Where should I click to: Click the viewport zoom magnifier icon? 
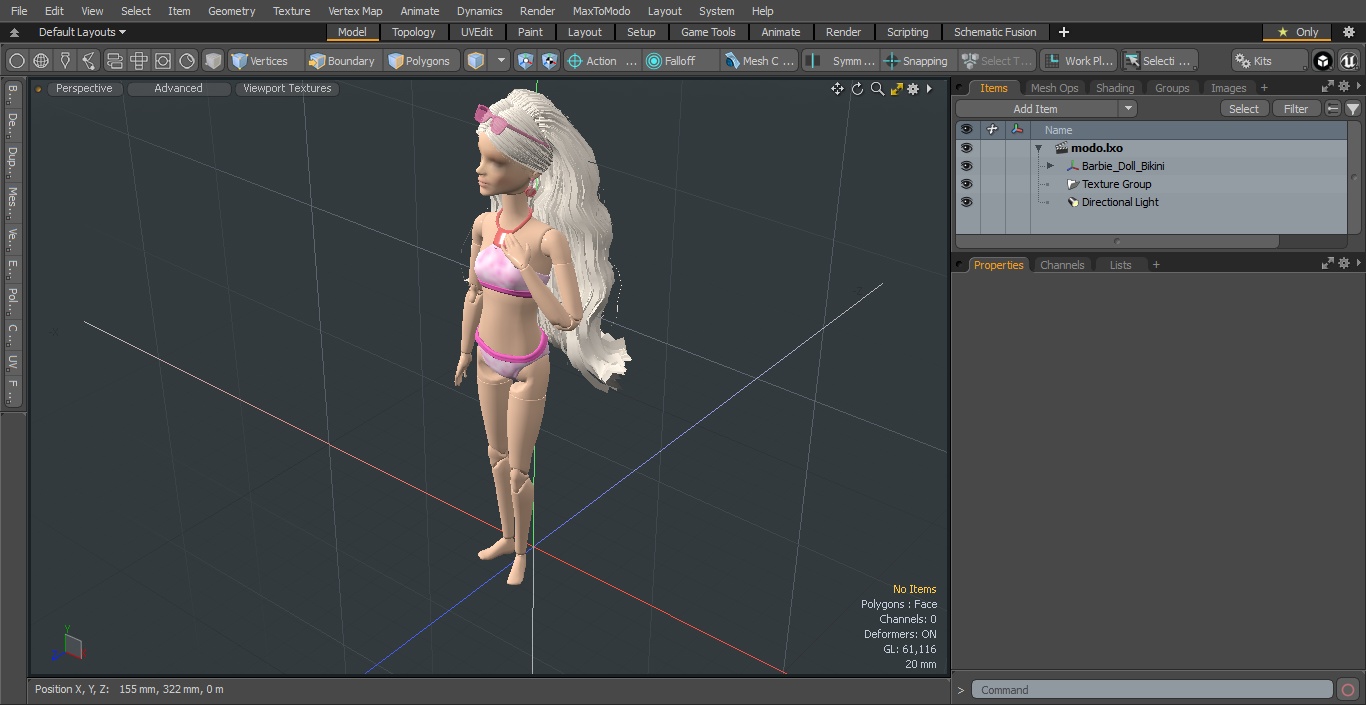(877, 89)
